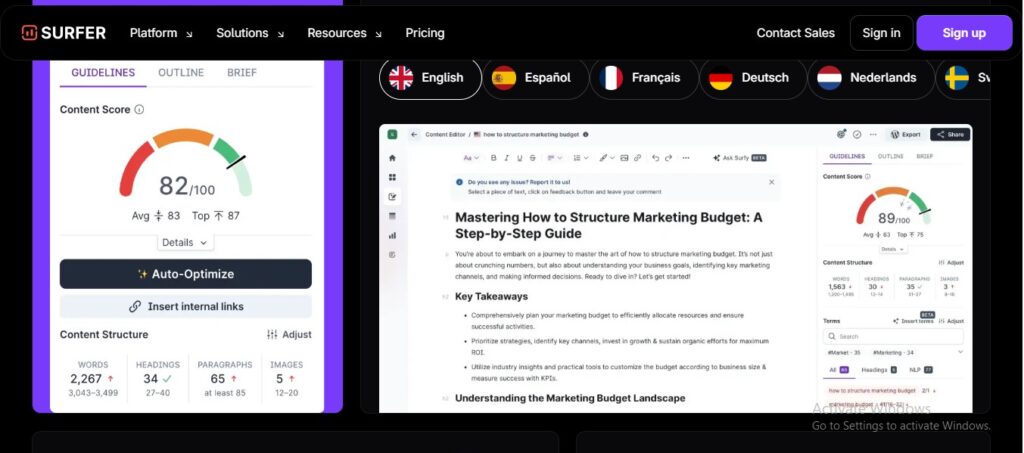The image size is (1024, 453).
Task: Open Ask Surfy BETA assistant
Action: [x=739, y=158]
